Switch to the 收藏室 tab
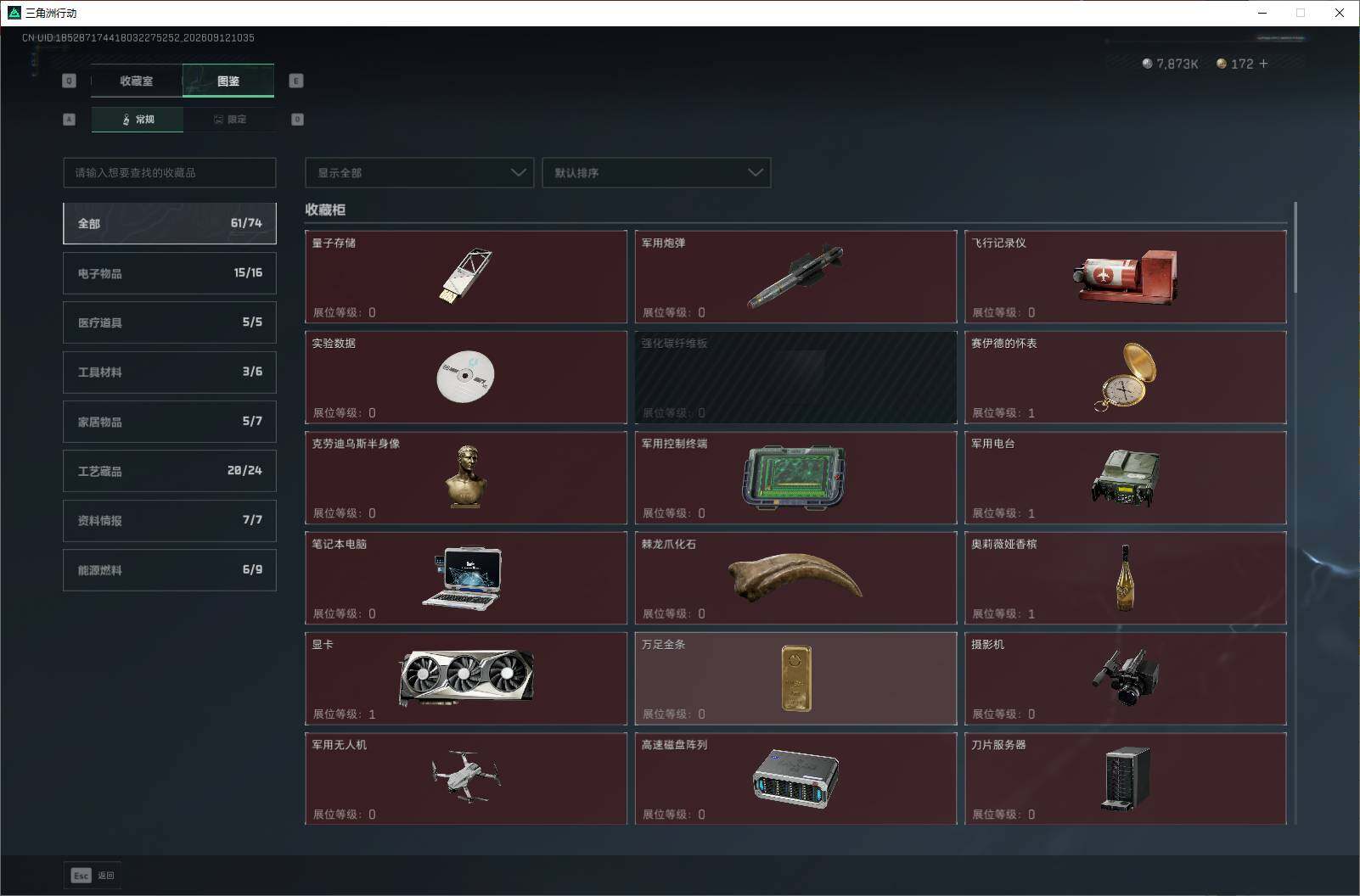The width and height of the screenshot is (1360, 896). 137,81
